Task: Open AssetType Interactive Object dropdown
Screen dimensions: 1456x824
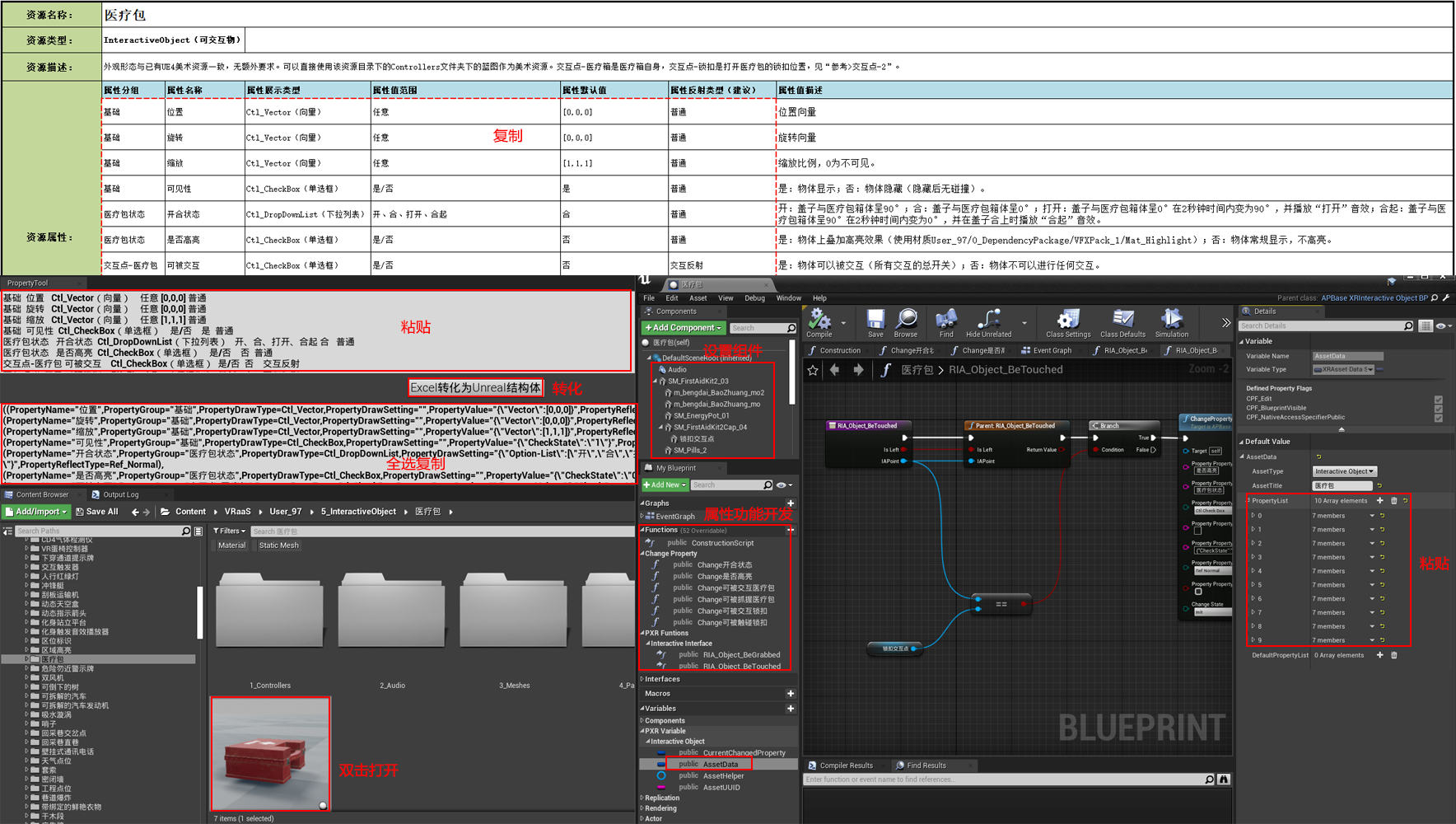Action: 1344,471
